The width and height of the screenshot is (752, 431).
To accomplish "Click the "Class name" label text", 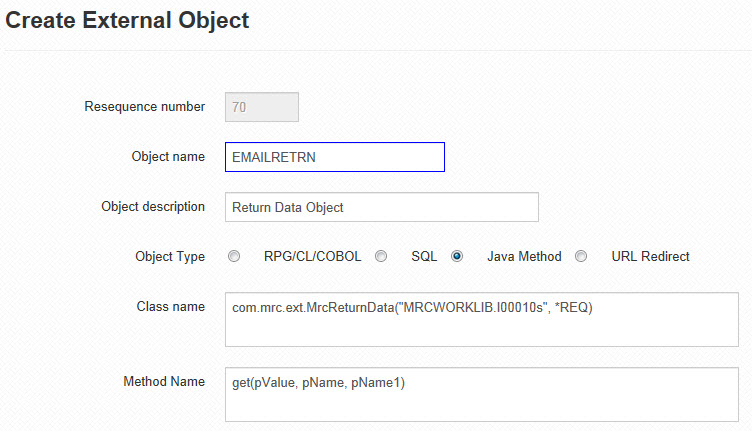I will pos(170,306).
